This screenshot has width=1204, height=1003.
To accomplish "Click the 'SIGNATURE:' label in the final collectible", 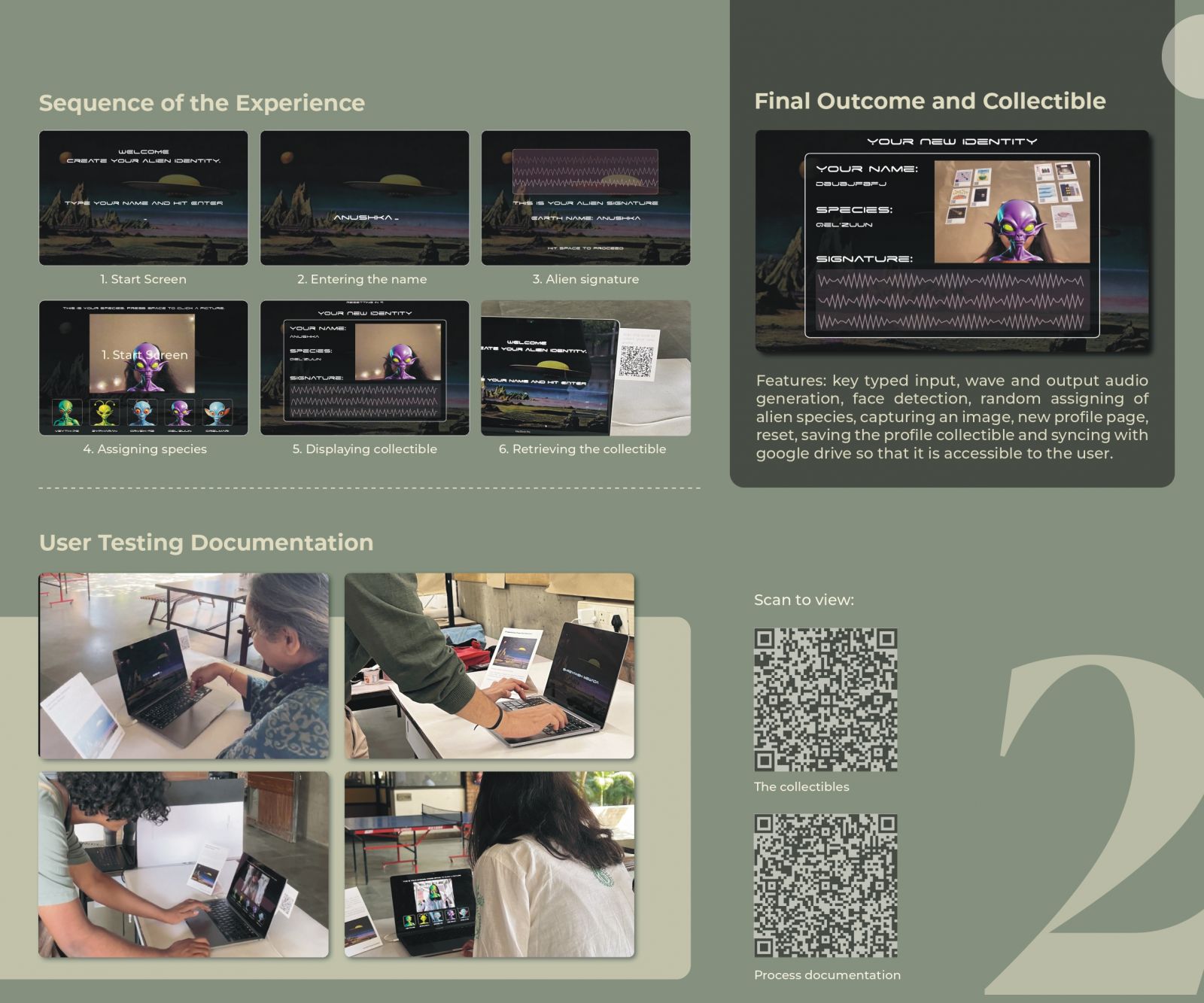I will [x=864, y=259].
